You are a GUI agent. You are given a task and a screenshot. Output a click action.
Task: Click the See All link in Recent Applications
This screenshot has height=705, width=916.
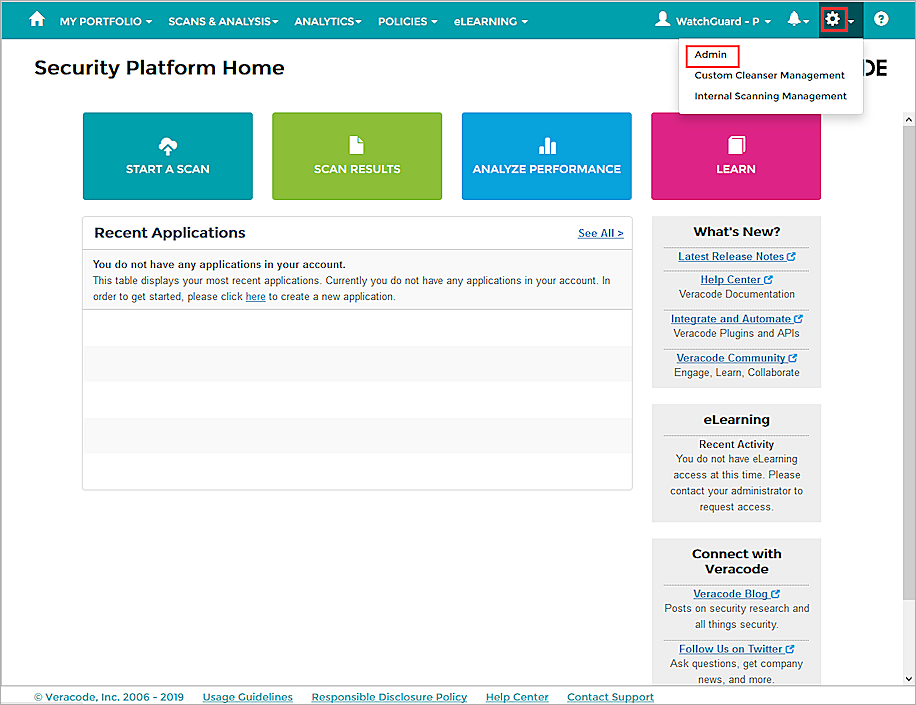600,233
